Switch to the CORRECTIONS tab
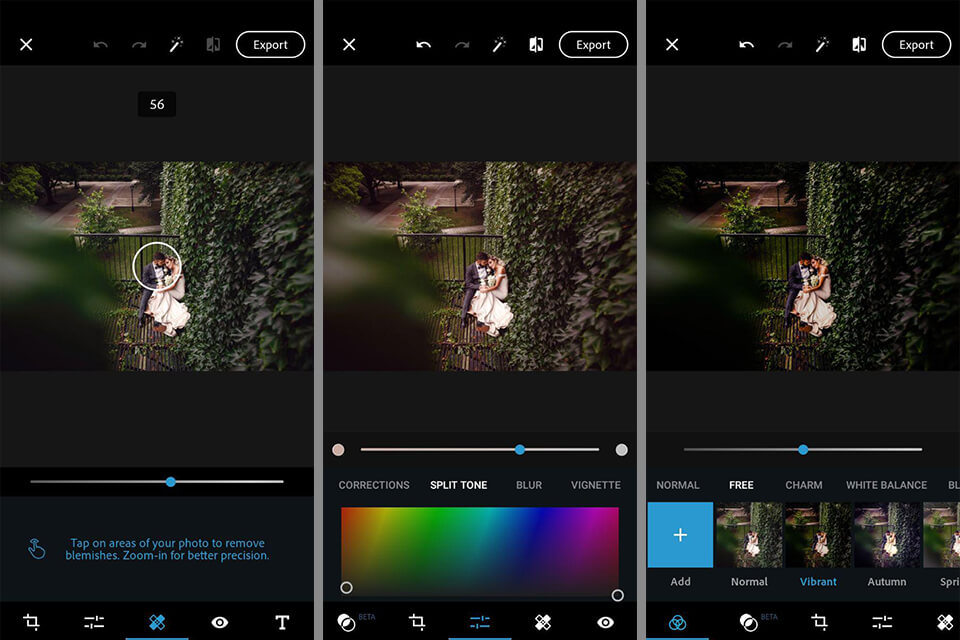Image resolution: width=960 pixels, height=640 pixels. click(x=374, y=485)
